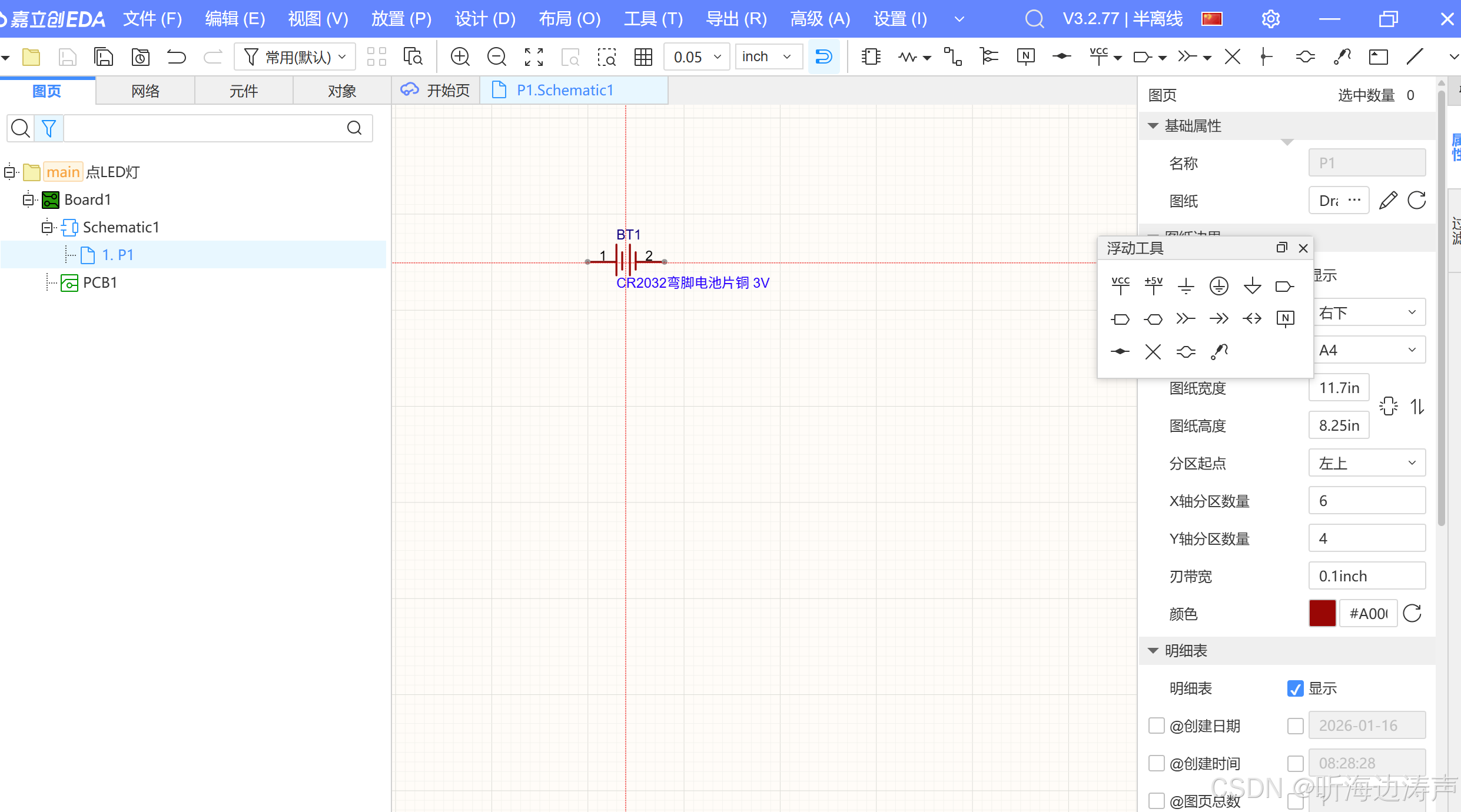Screen dimensions: 1461x812
Task: Enable the @创建日期 checkbox
Action: 1157,726
